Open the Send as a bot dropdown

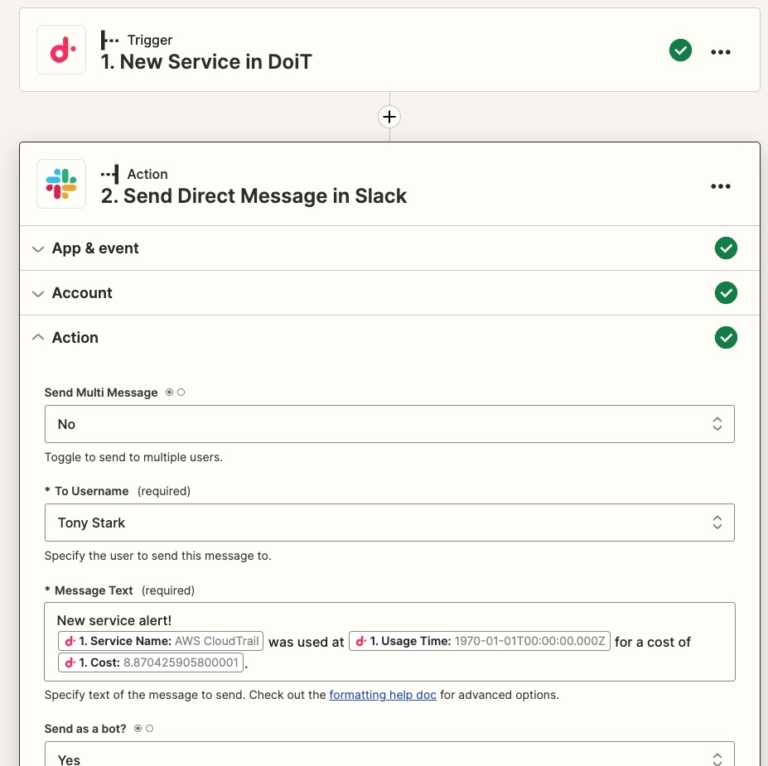[389, 754]
